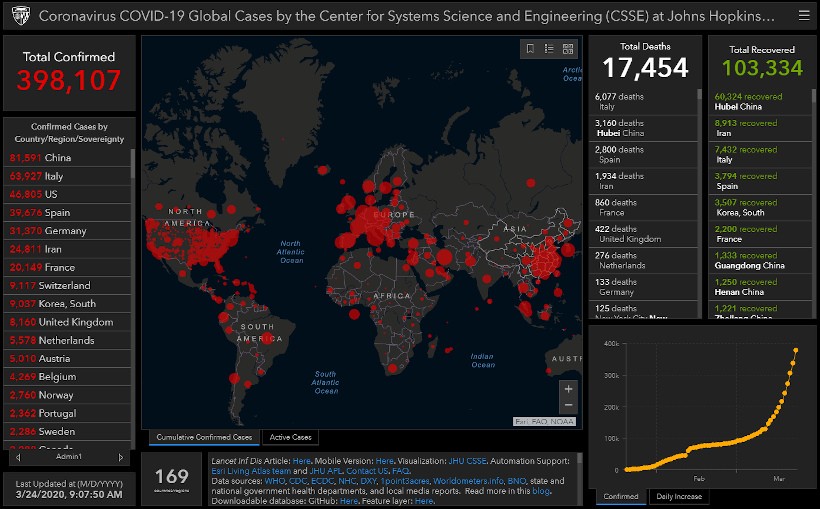
Task: Go to previous Admin level with left arrow
Action: [18, 457]
